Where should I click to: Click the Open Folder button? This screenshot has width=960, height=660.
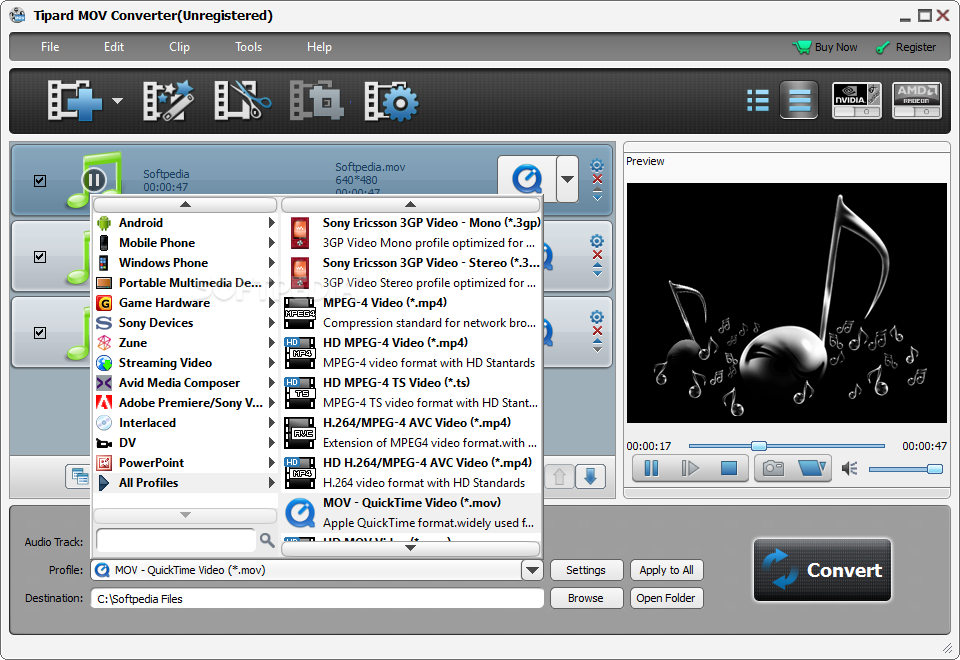[667, 598]
